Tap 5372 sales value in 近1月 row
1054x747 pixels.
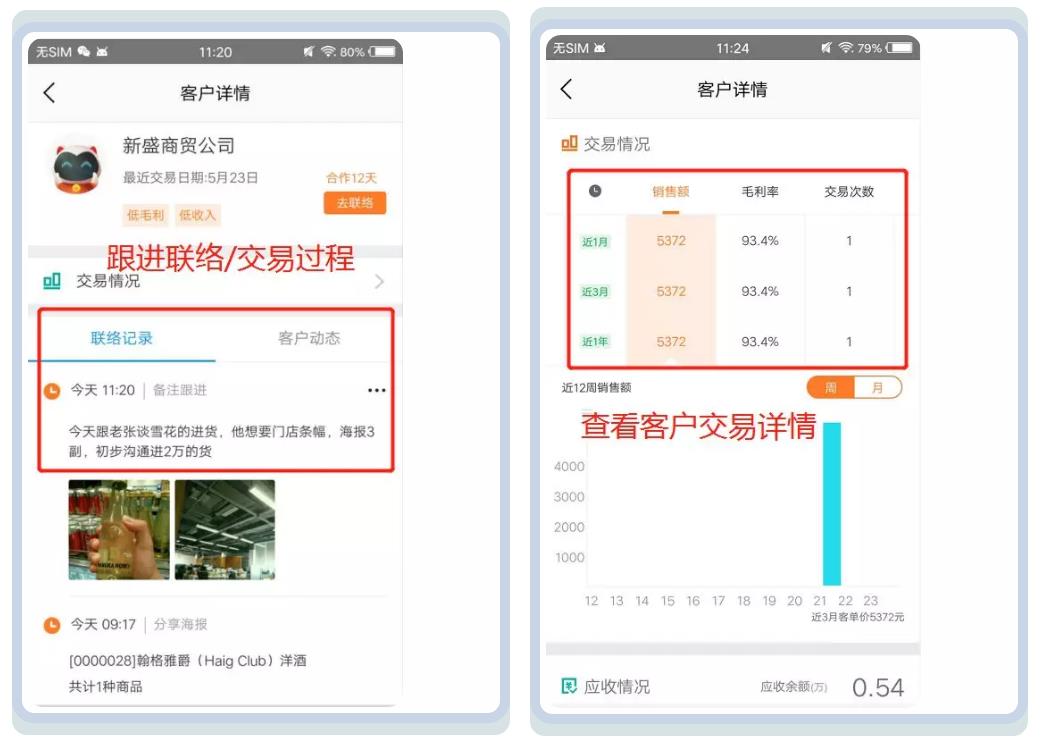click(x=671, y=241)
